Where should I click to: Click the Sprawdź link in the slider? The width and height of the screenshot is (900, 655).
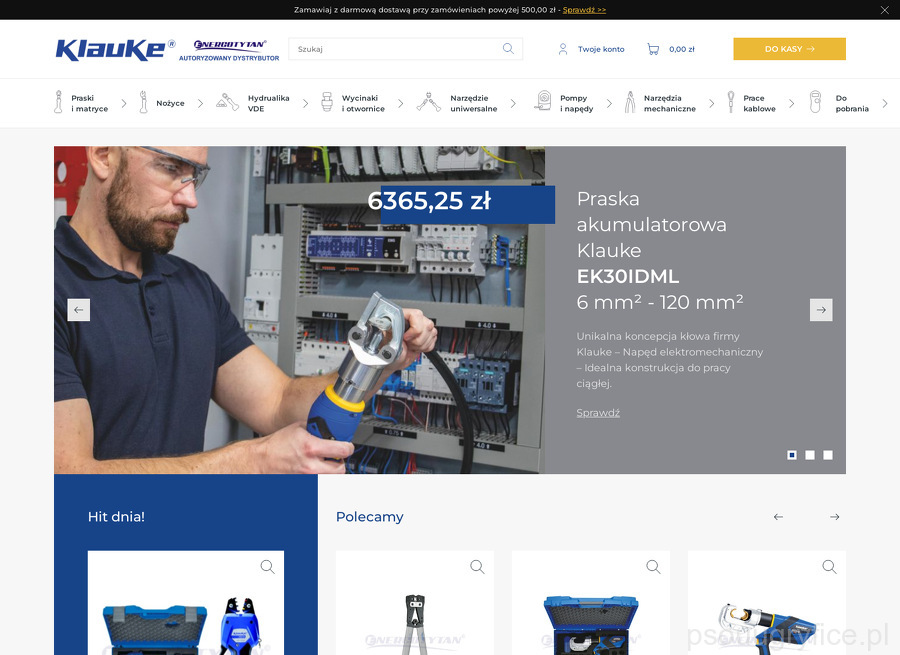[598, 413]
